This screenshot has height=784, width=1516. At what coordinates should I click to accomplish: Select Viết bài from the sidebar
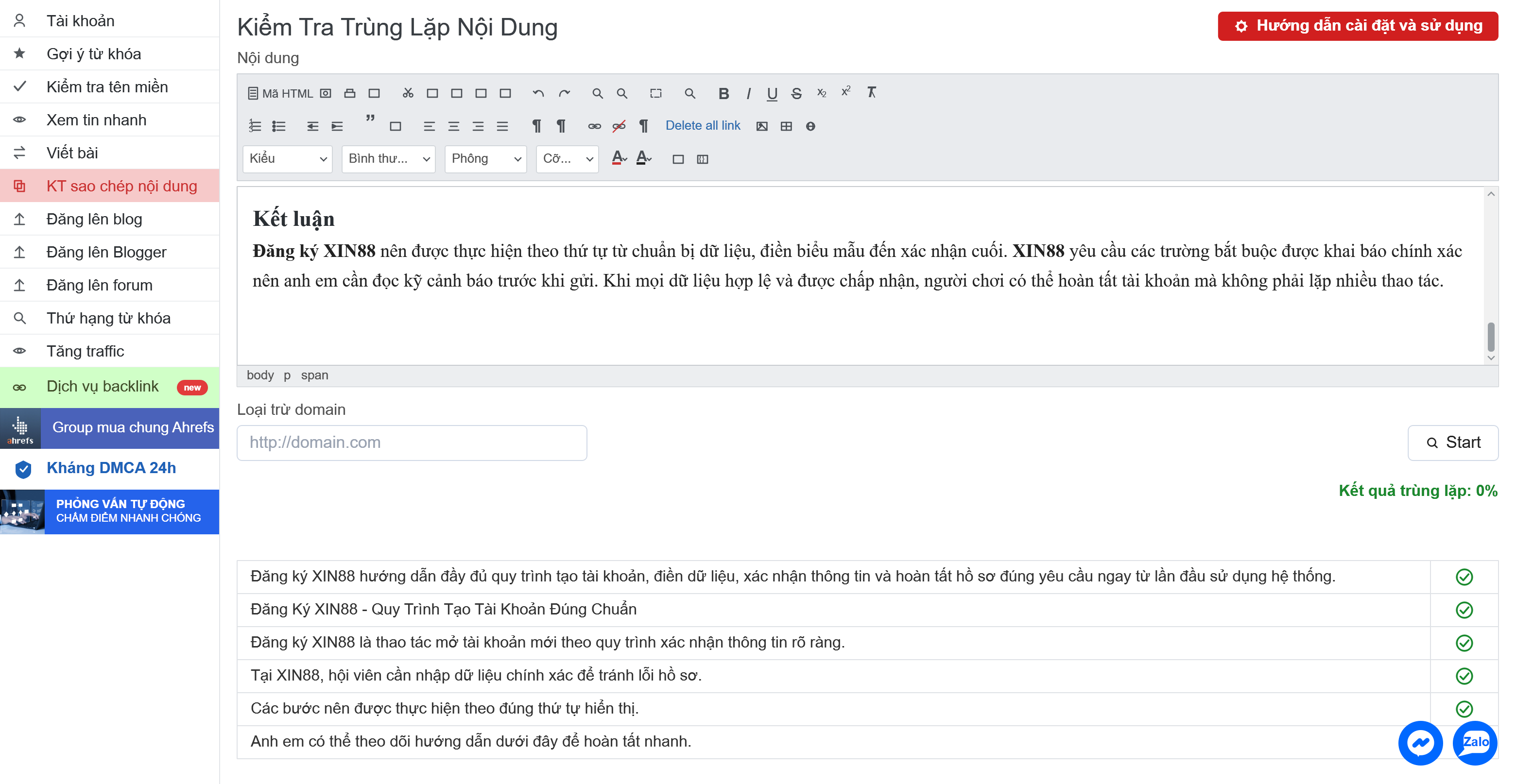point(109,153)
